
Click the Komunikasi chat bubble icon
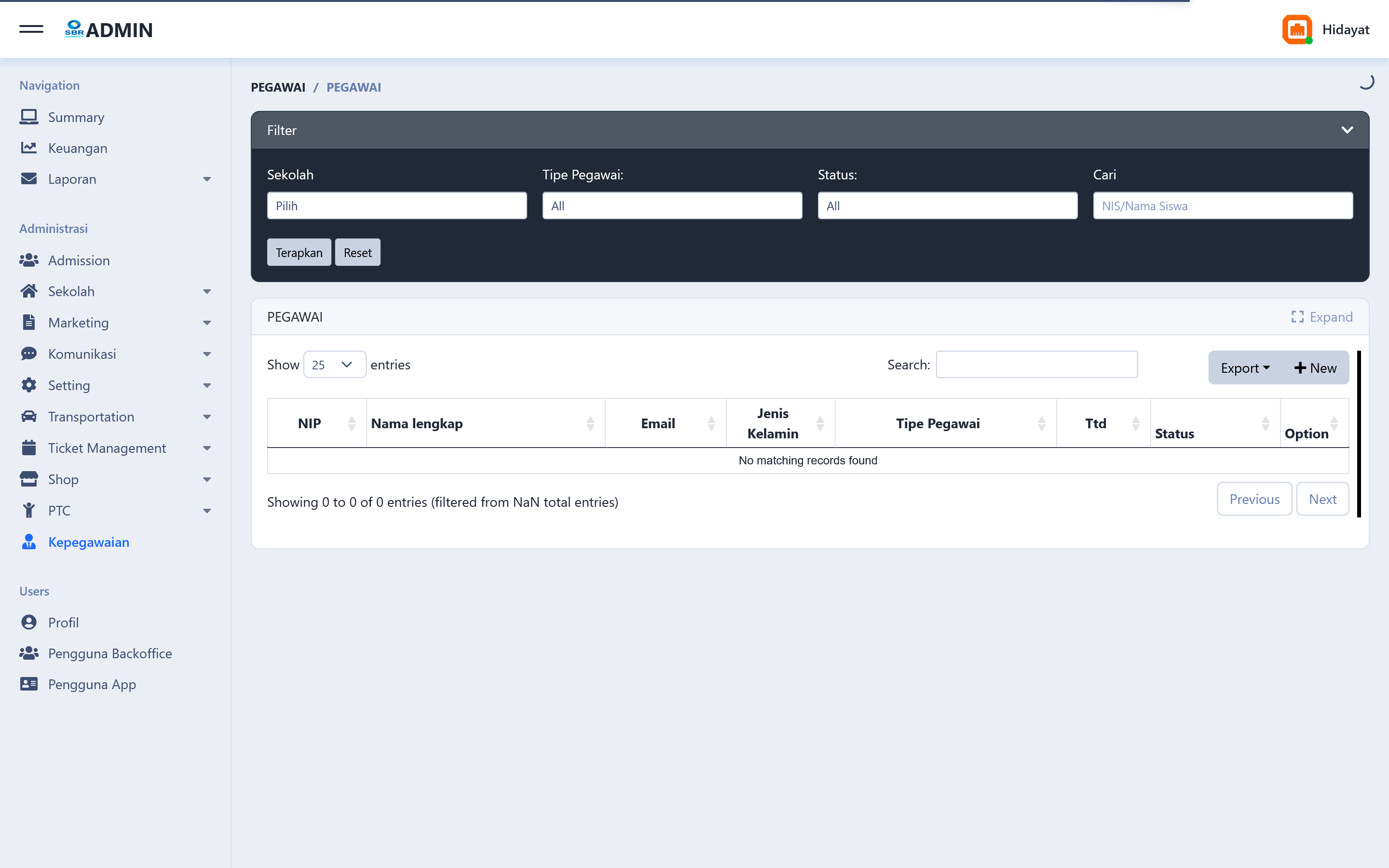[29, 354]
